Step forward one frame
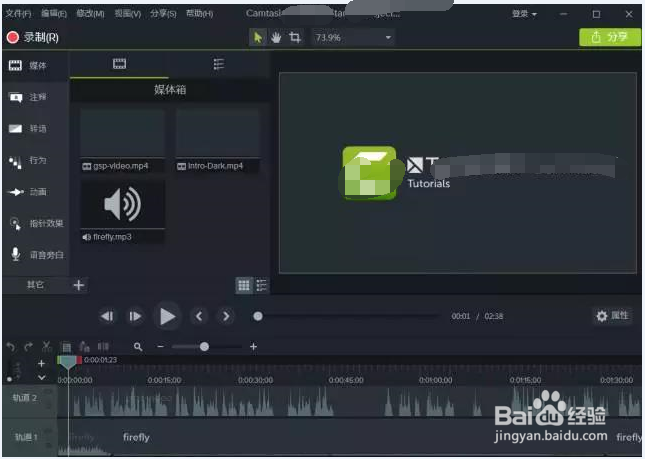645x459 pixels. 135,316
